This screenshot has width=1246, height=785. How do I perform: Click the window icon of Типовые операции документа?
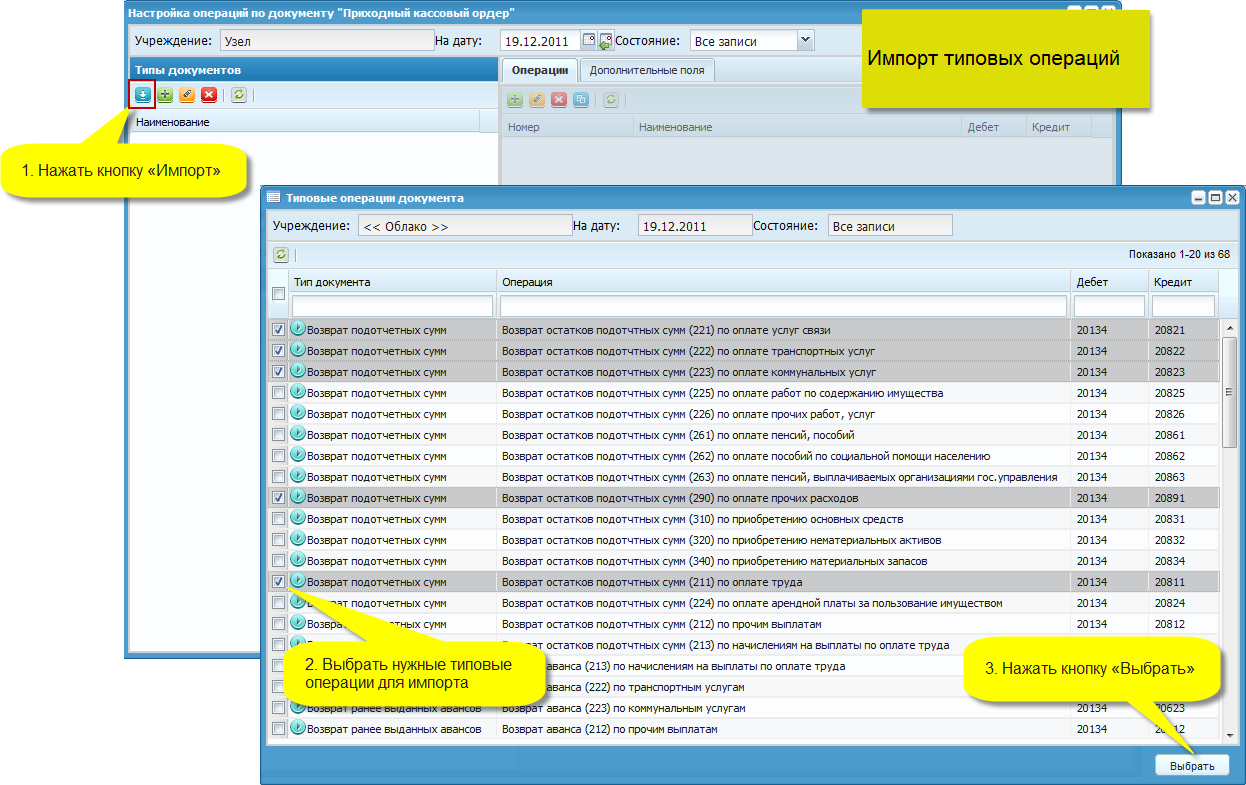273,198
